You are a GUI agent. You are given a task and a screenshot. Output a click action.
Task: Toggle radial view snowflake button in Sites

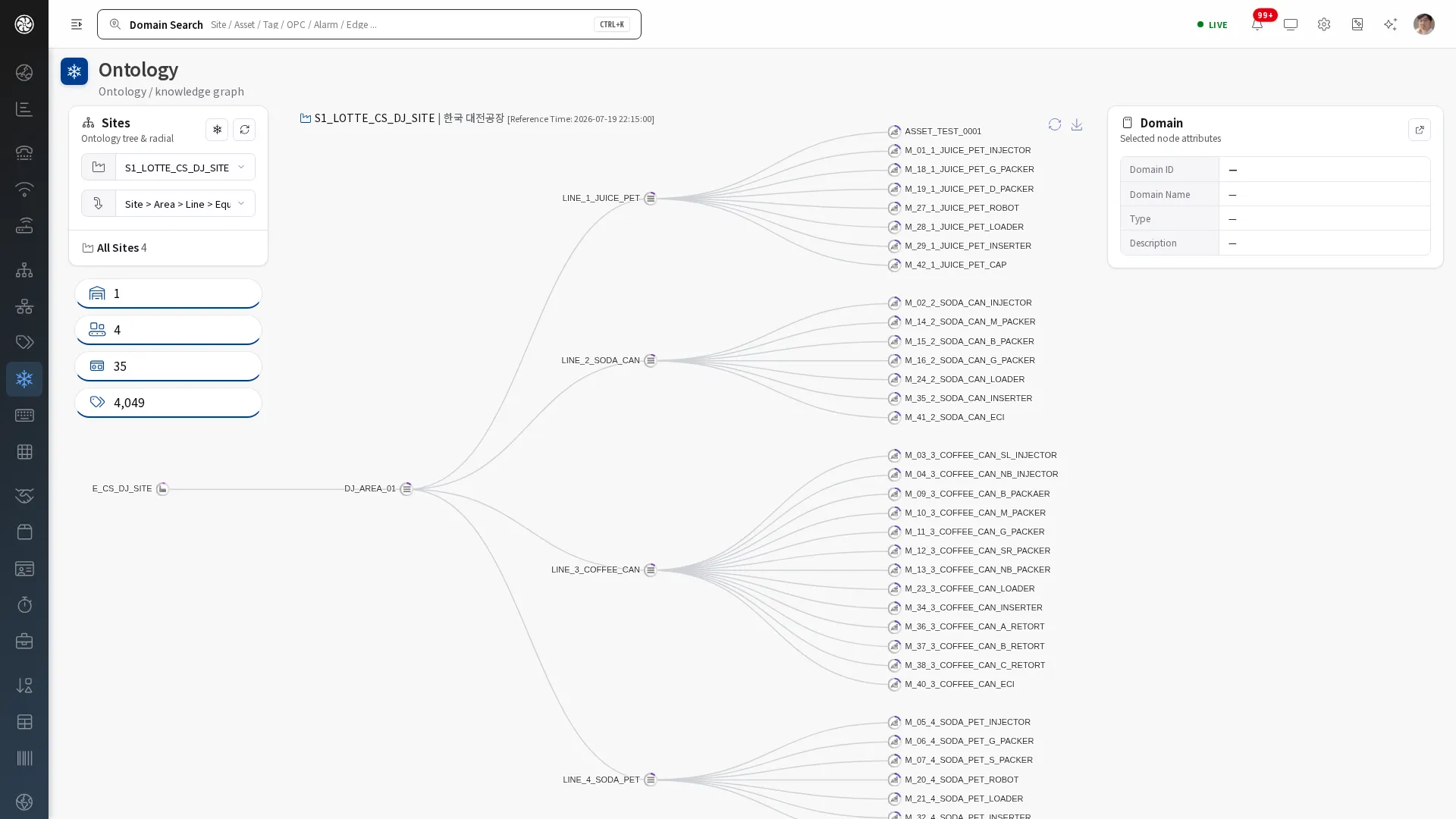[x=217, y=130]
